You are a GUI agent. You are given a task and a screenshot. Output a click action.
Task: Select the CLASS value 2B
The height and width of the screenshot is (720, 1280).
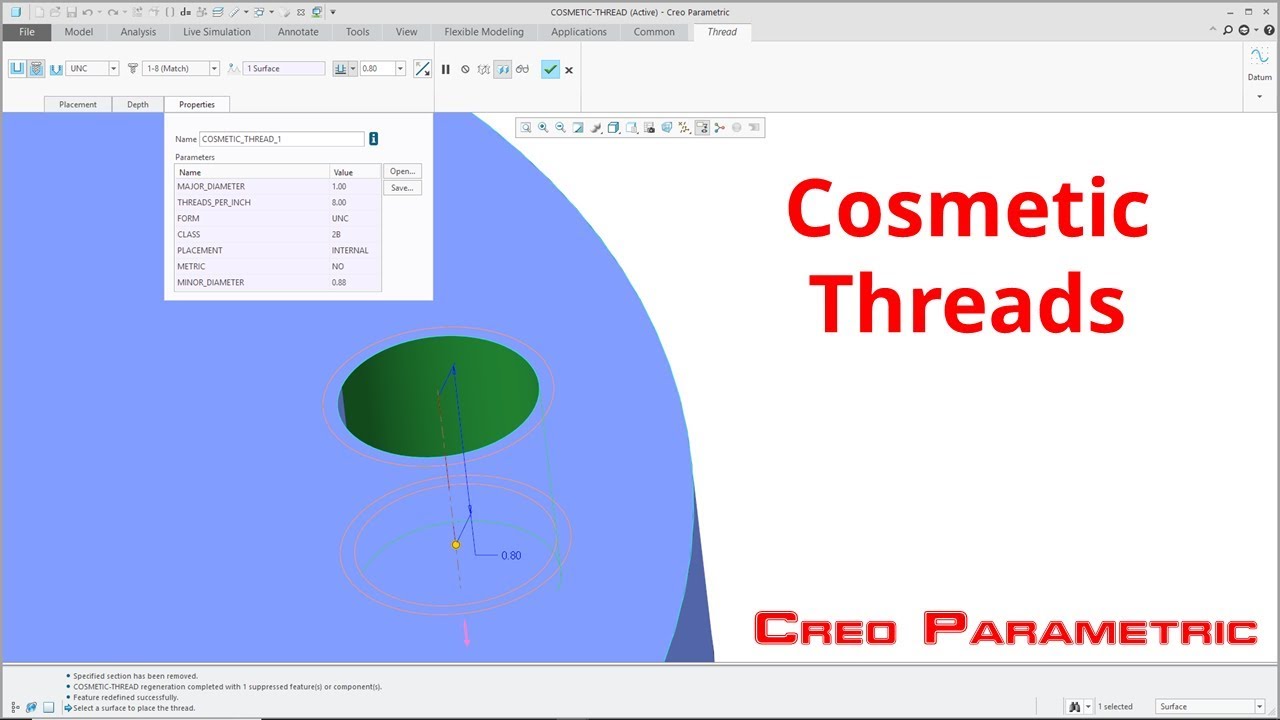point(336,234)
